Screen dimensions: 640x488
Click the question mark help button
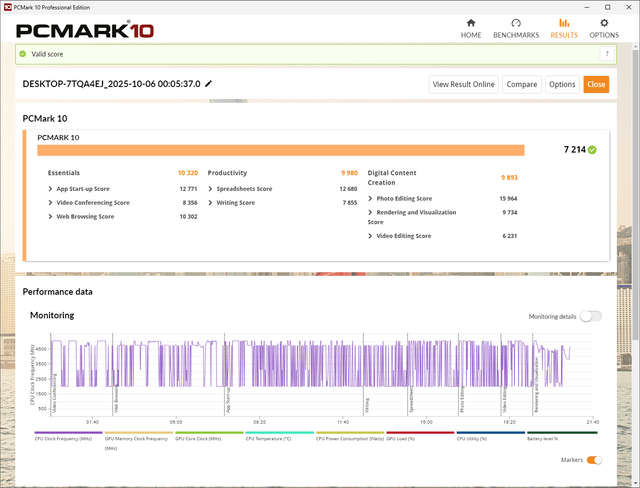(x=607, y=54)
